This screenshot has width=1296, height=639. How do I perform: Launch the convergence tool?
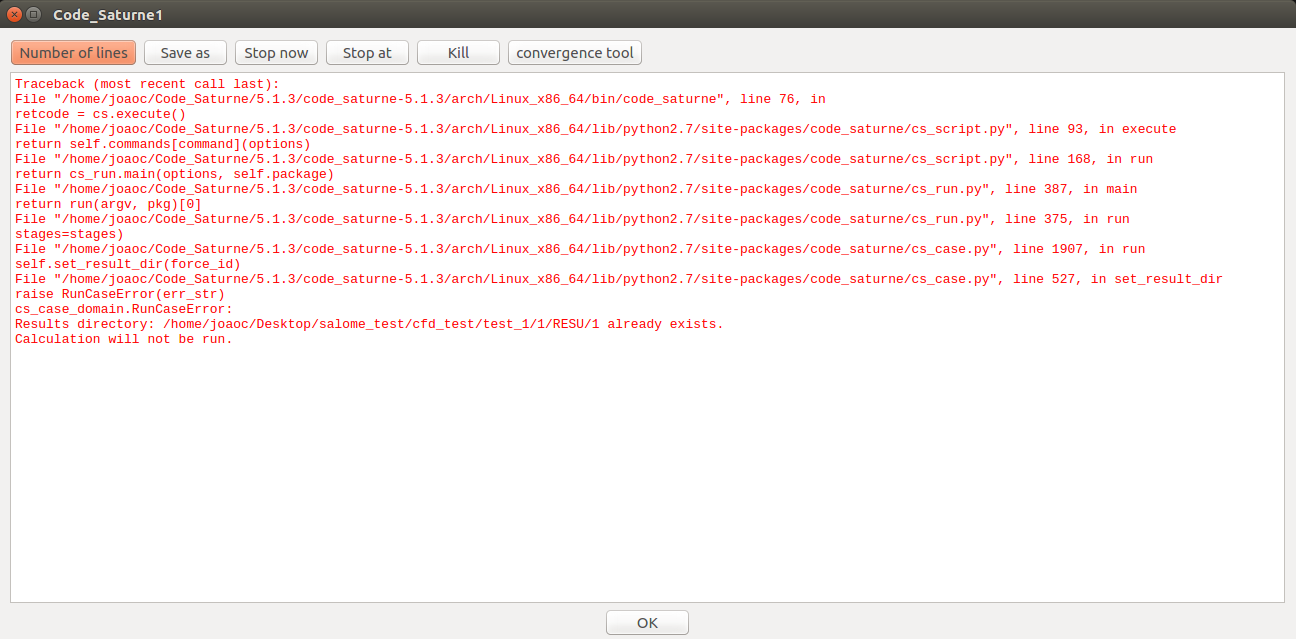tap(575, 53)
